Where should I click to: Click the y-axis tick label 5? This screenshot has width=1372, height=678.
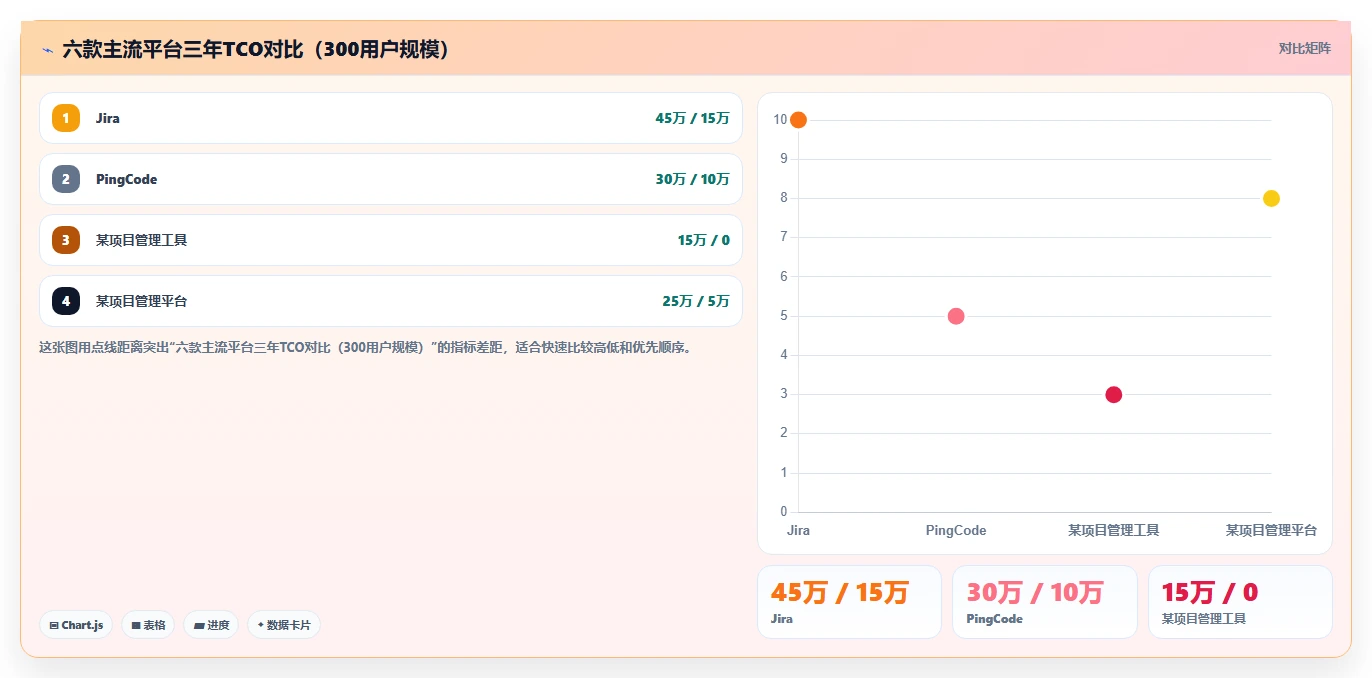tap(784, 316)
